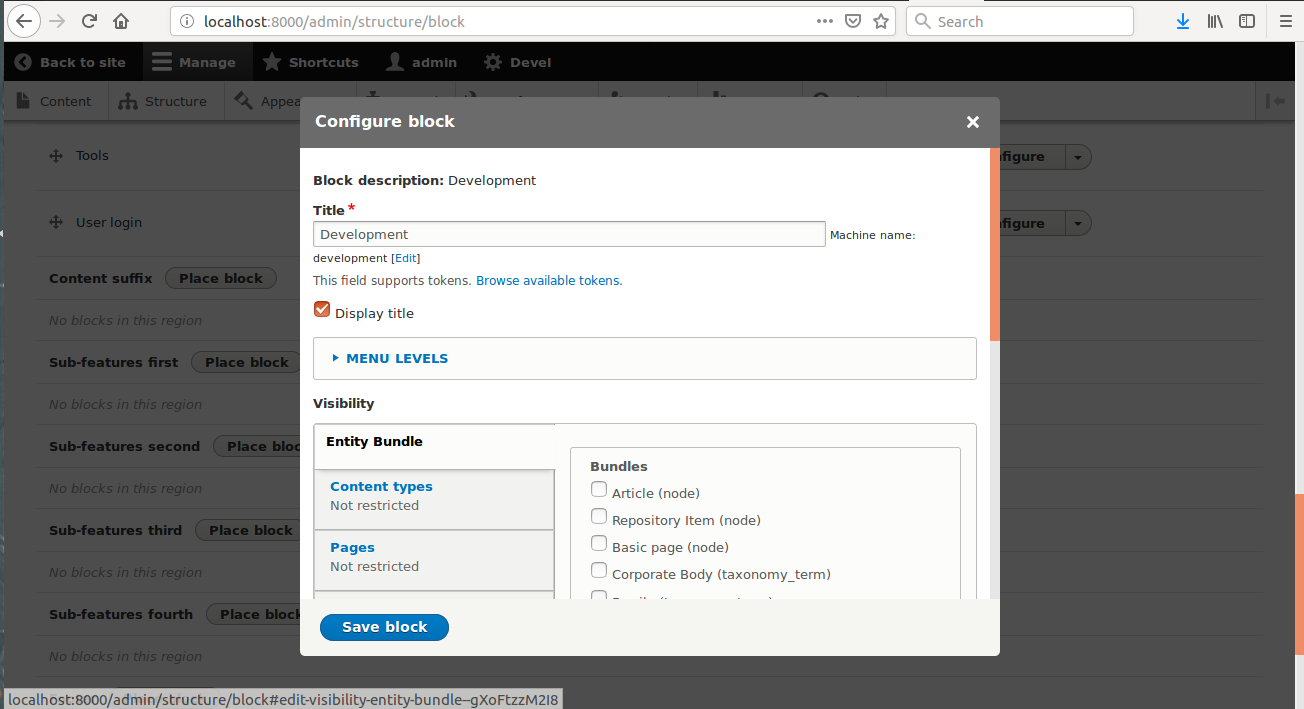Click the Manage icon in the admin toolbar
The image size is (1304, 709).
click(x=161, y=61)
